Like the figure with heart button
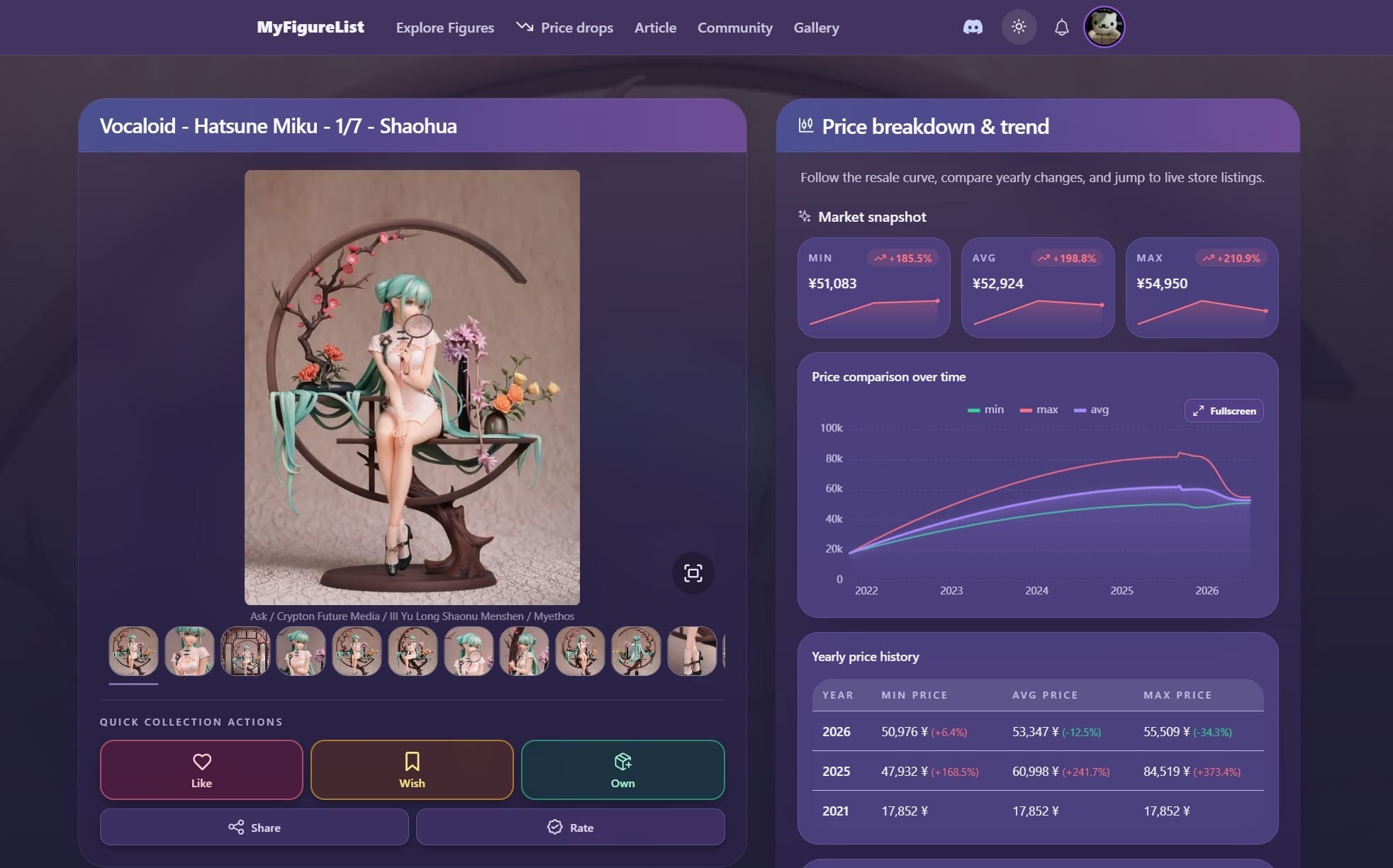The width and height of the screenshot is (1393, 868). pyautogui.click(x=201, y=770)
